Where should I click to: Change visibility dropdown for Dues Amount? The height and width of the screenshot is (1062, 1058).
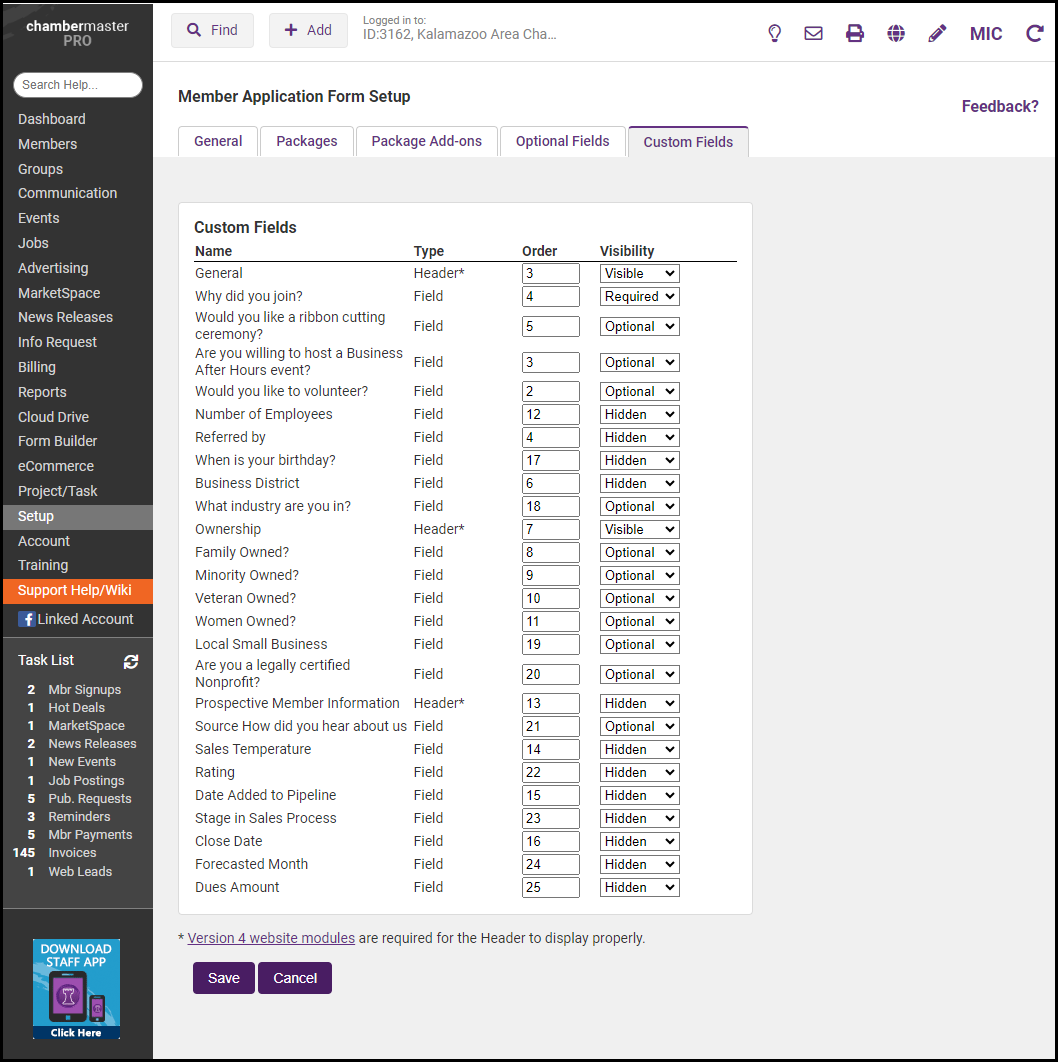[x=639, y=888]
